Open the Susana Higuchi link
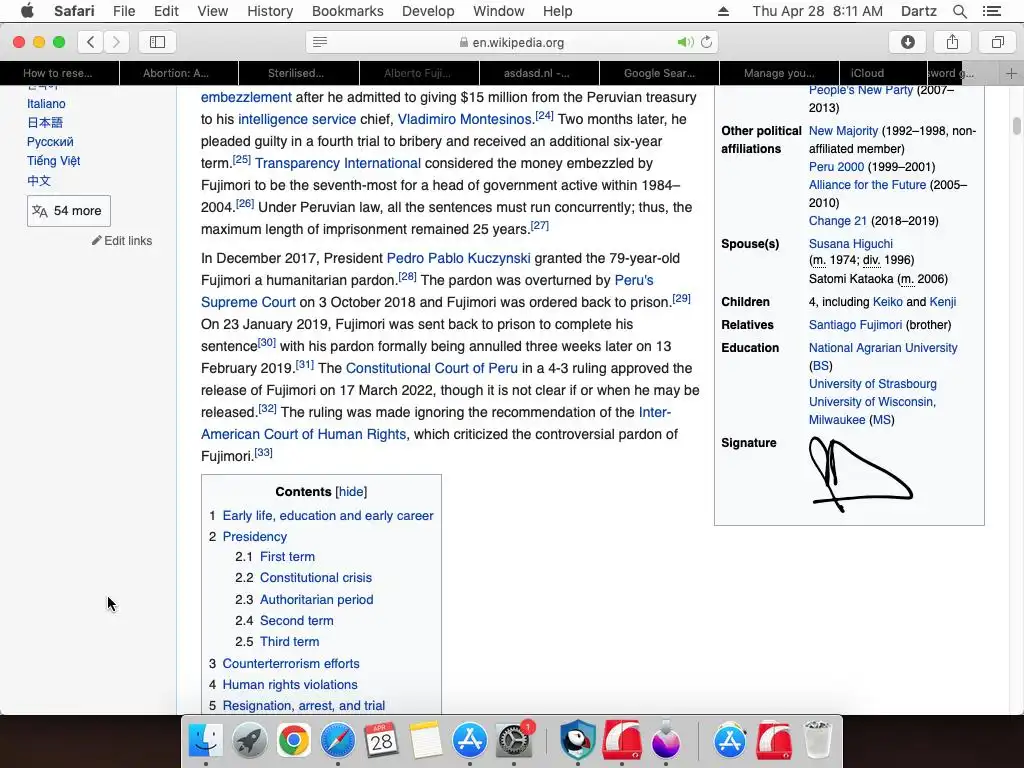 tap(850, 244)
